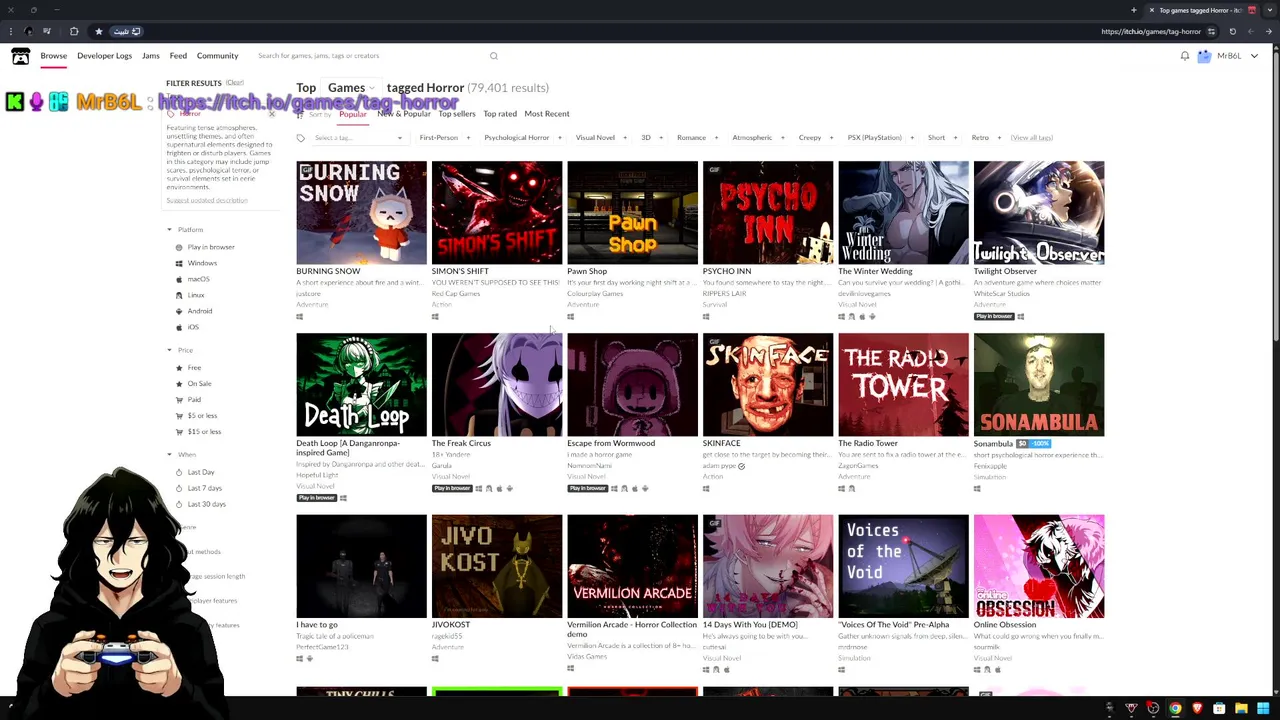Open the Jams tab
This screenshot has width=1280, height=720.
click(151, 56)
